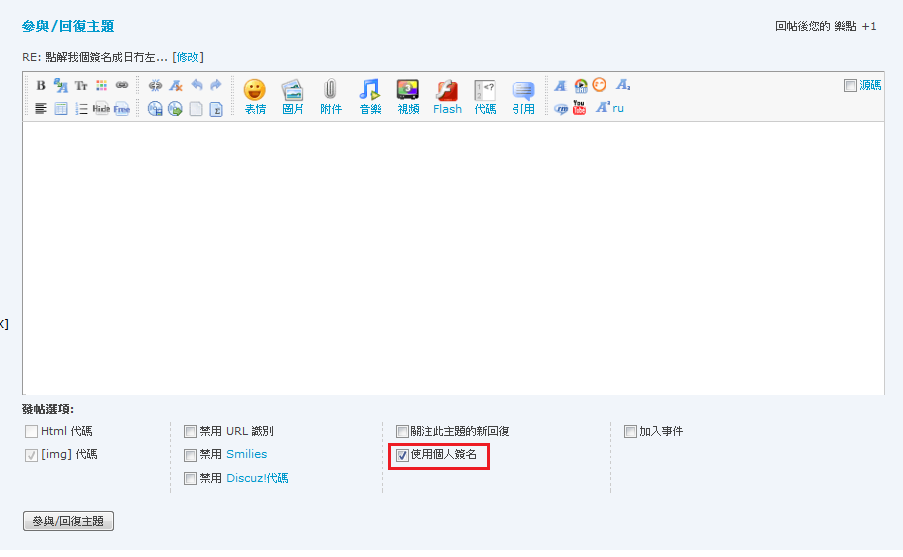Click the 參與/回復主題 page heading
This screenshot has width=903, height=557.
pos(67,26)
